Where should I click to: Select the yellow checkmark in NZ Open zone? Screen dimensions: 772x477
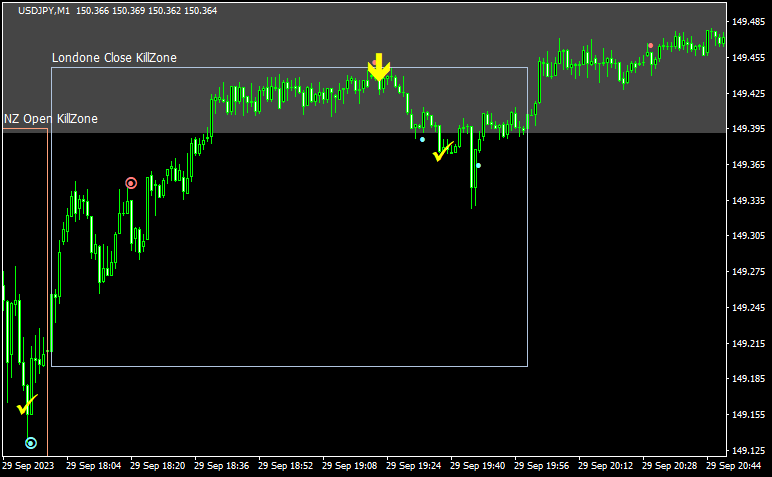click(27, 406)
